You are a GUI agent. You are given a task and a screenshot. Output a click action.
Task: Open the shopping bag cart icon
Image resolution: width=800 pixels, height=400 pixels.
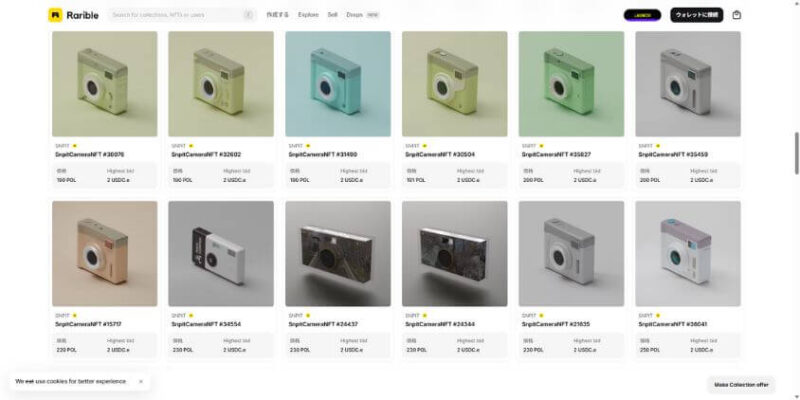pyautogui.click(x=736, y=15)
